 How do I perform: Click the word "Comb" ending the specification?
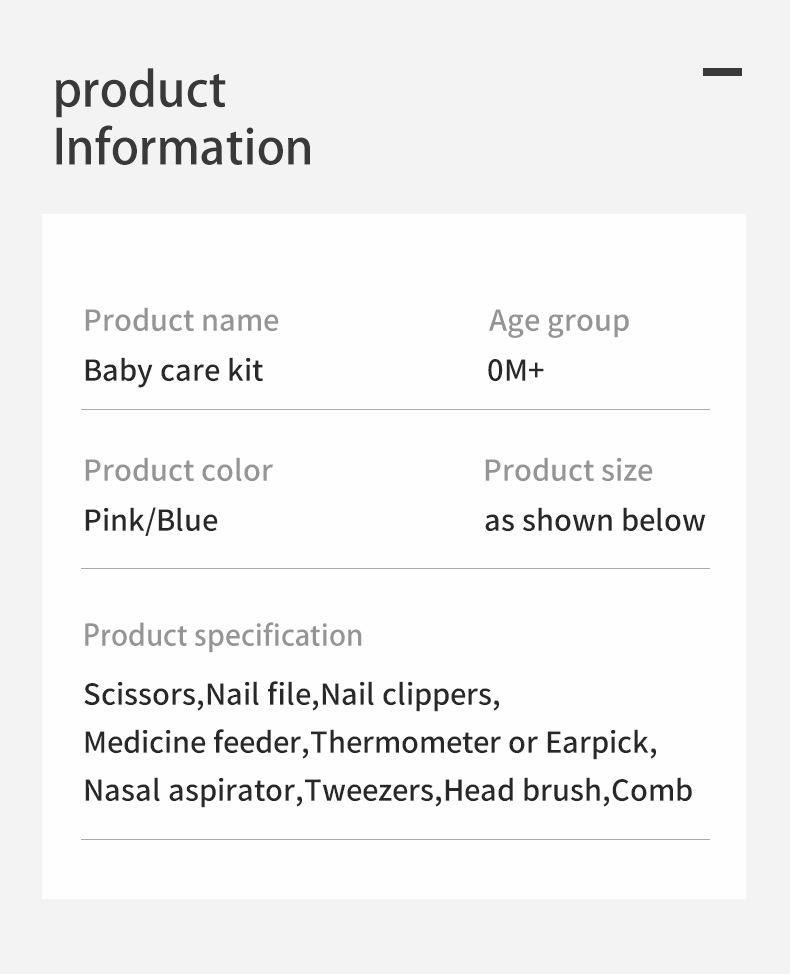pyautogui.click(x=652, y=790)
